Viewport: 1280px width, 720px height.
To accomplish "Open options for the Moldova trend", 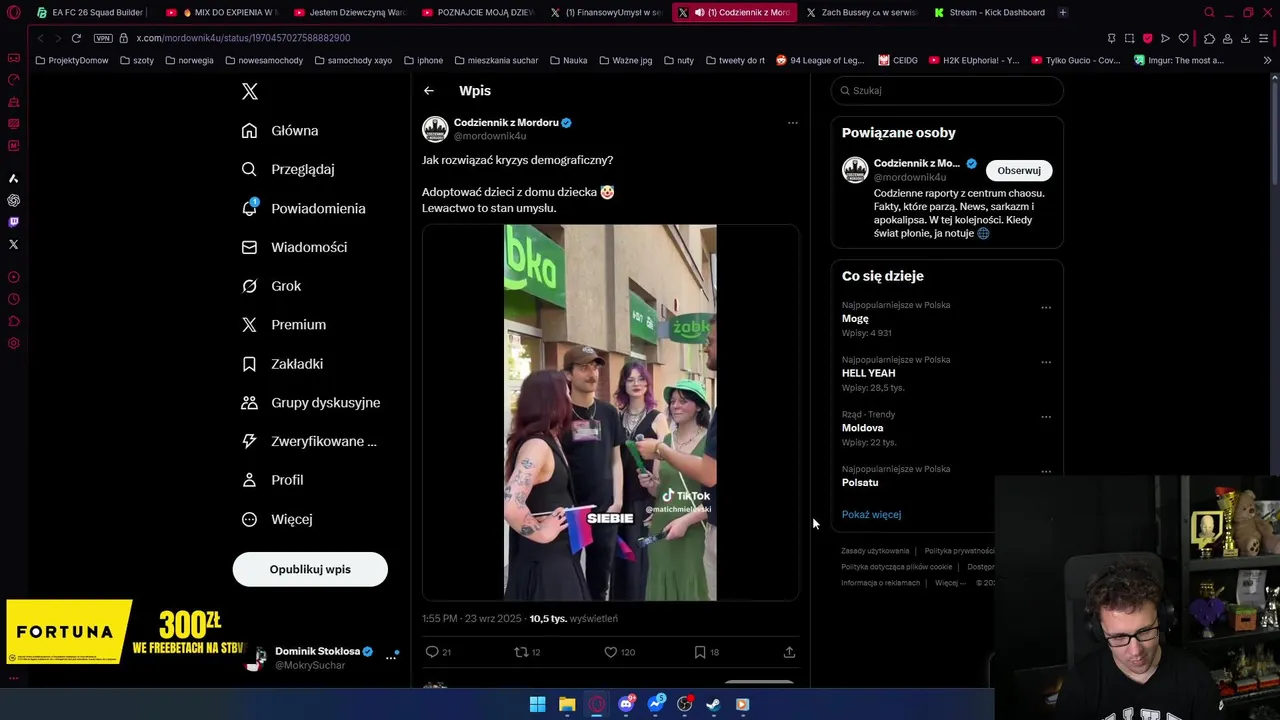I will (1046, 416).
